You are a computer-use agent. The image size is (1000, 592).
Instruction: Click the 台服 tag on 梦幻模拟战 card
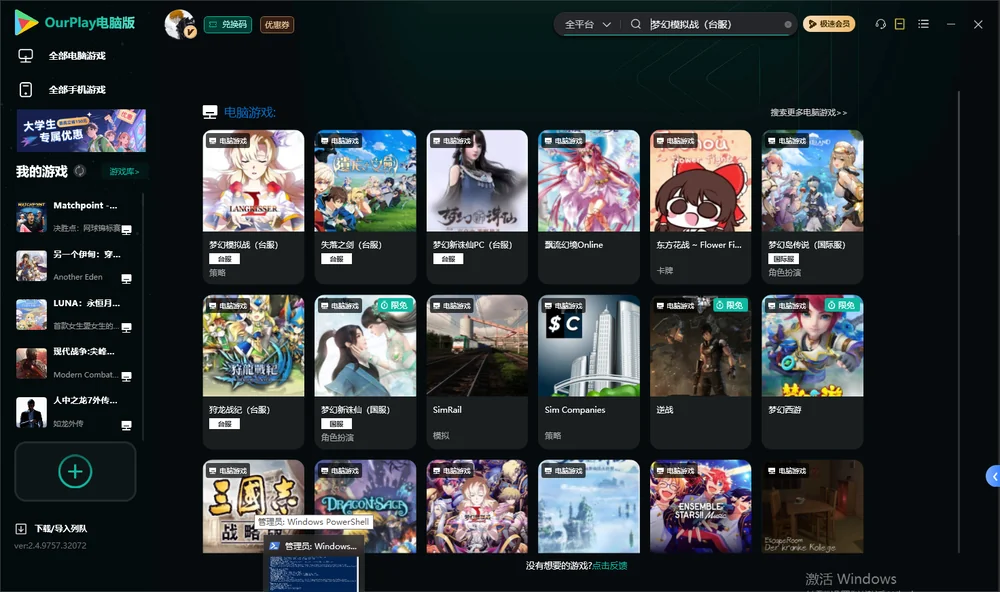[x=224, y=259]
